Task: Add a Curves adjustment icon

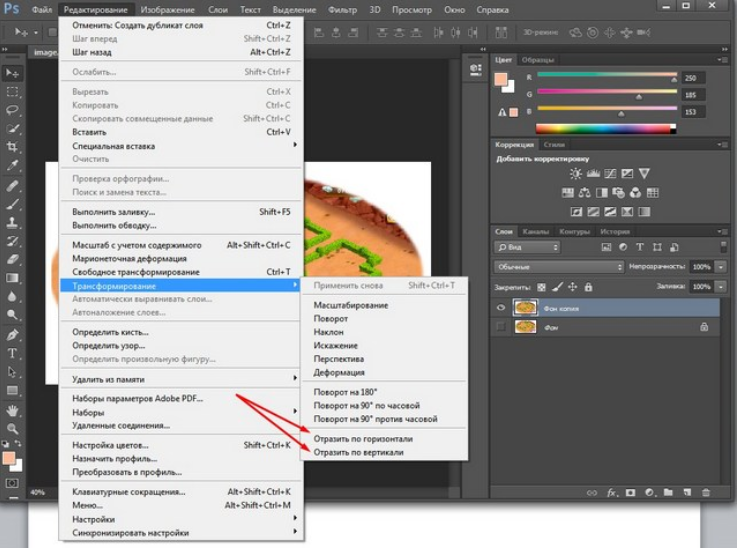Action: tap(610, 174)
